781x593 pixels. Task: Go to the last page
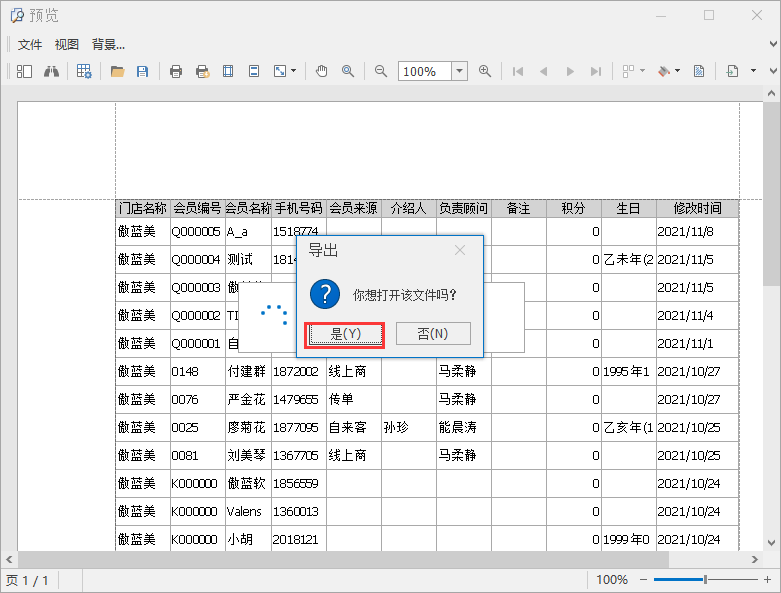pos(596,71)
